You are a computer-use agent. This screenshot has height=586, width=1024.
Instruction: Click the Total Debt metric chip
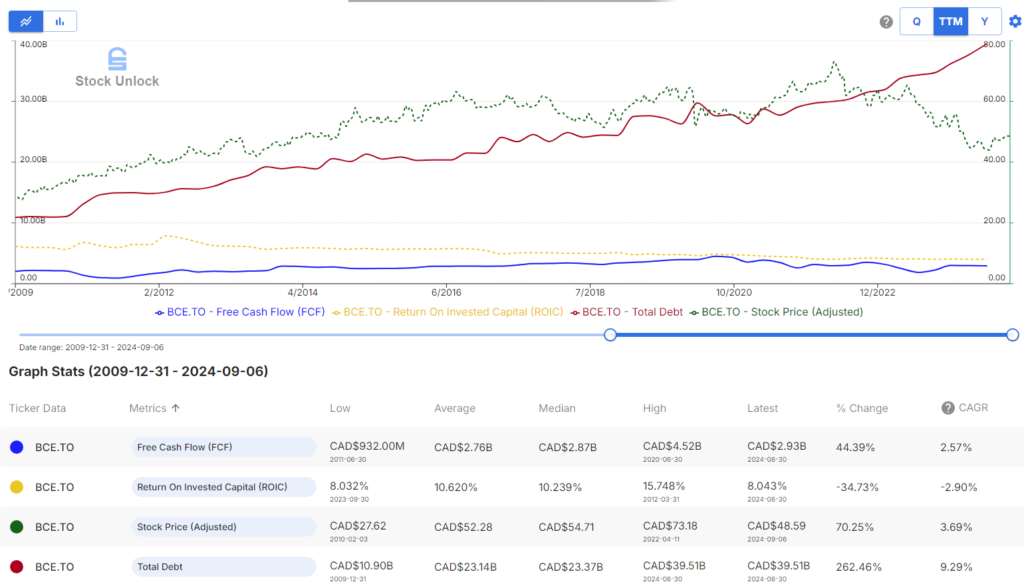pyautogui.click(x=224, y=567)
